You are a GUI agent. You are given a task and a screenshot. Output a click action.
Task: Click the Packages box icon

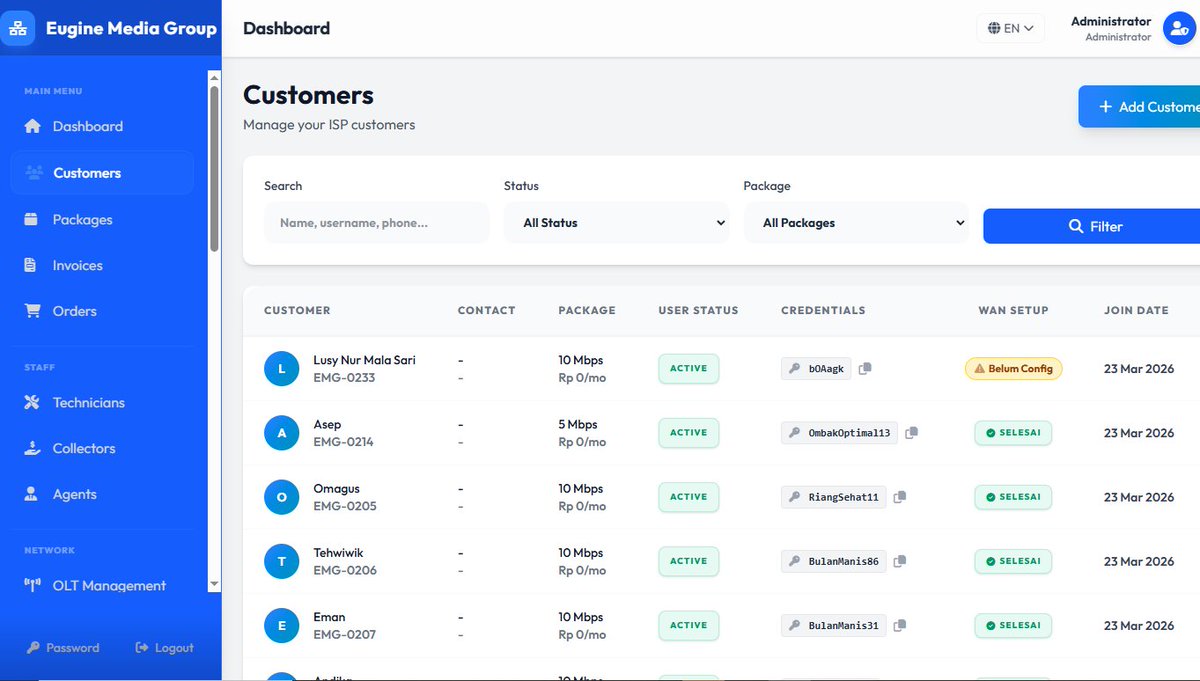click(31, 219)
